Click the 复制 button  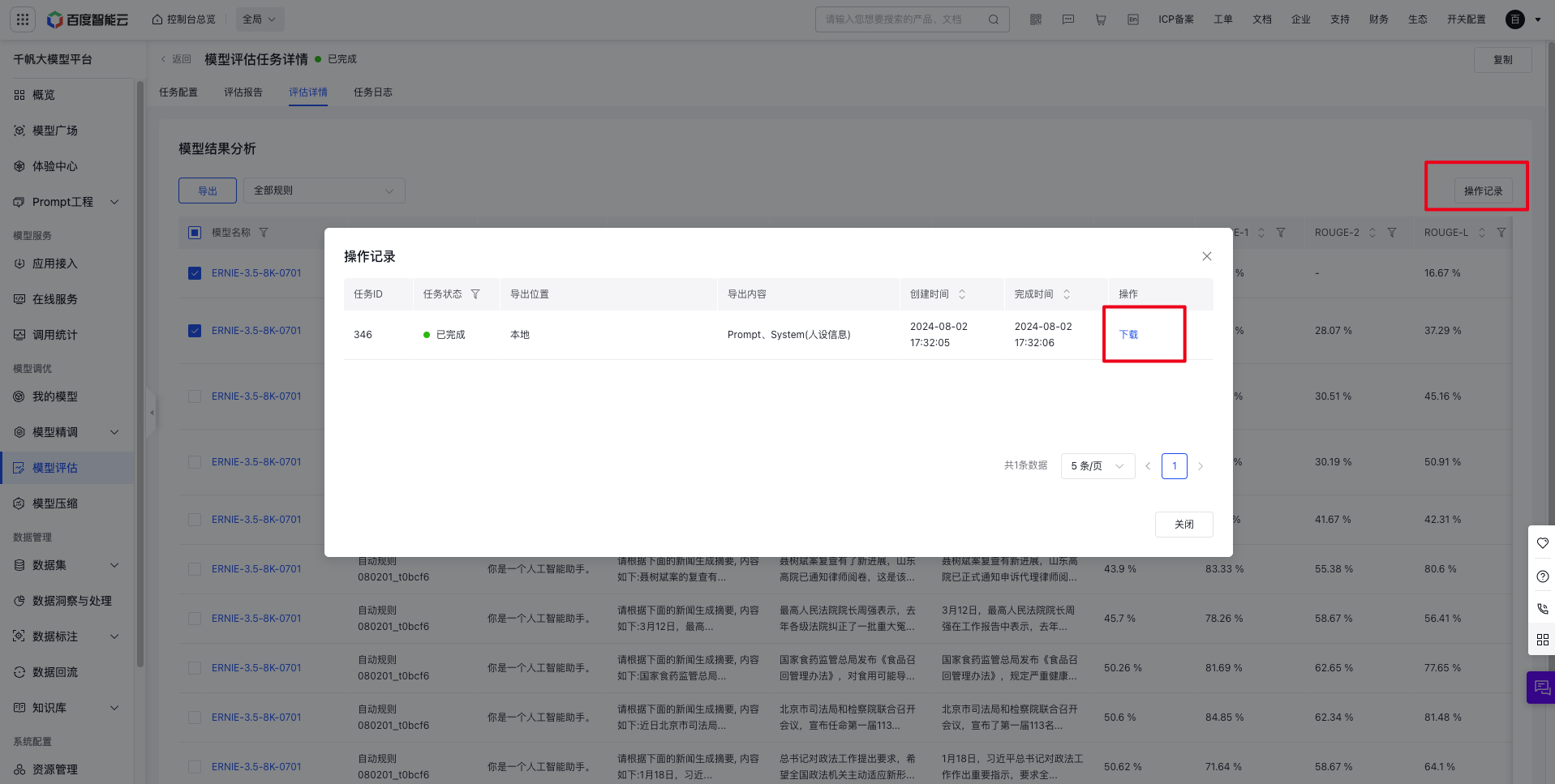(1502, 60)
